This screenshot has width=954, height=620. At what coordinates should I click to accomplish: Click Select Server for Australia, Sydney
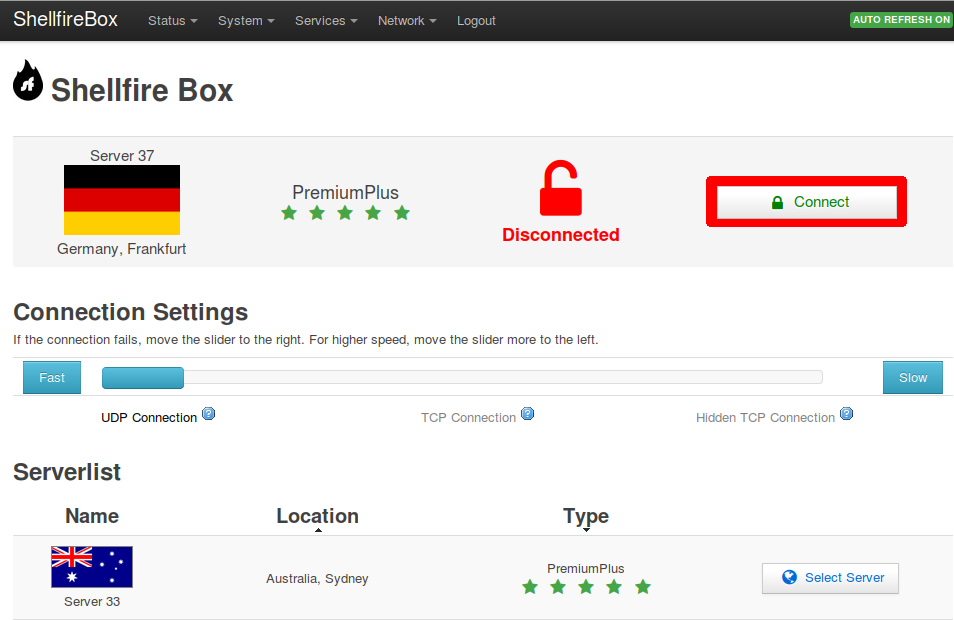[830, 578]
